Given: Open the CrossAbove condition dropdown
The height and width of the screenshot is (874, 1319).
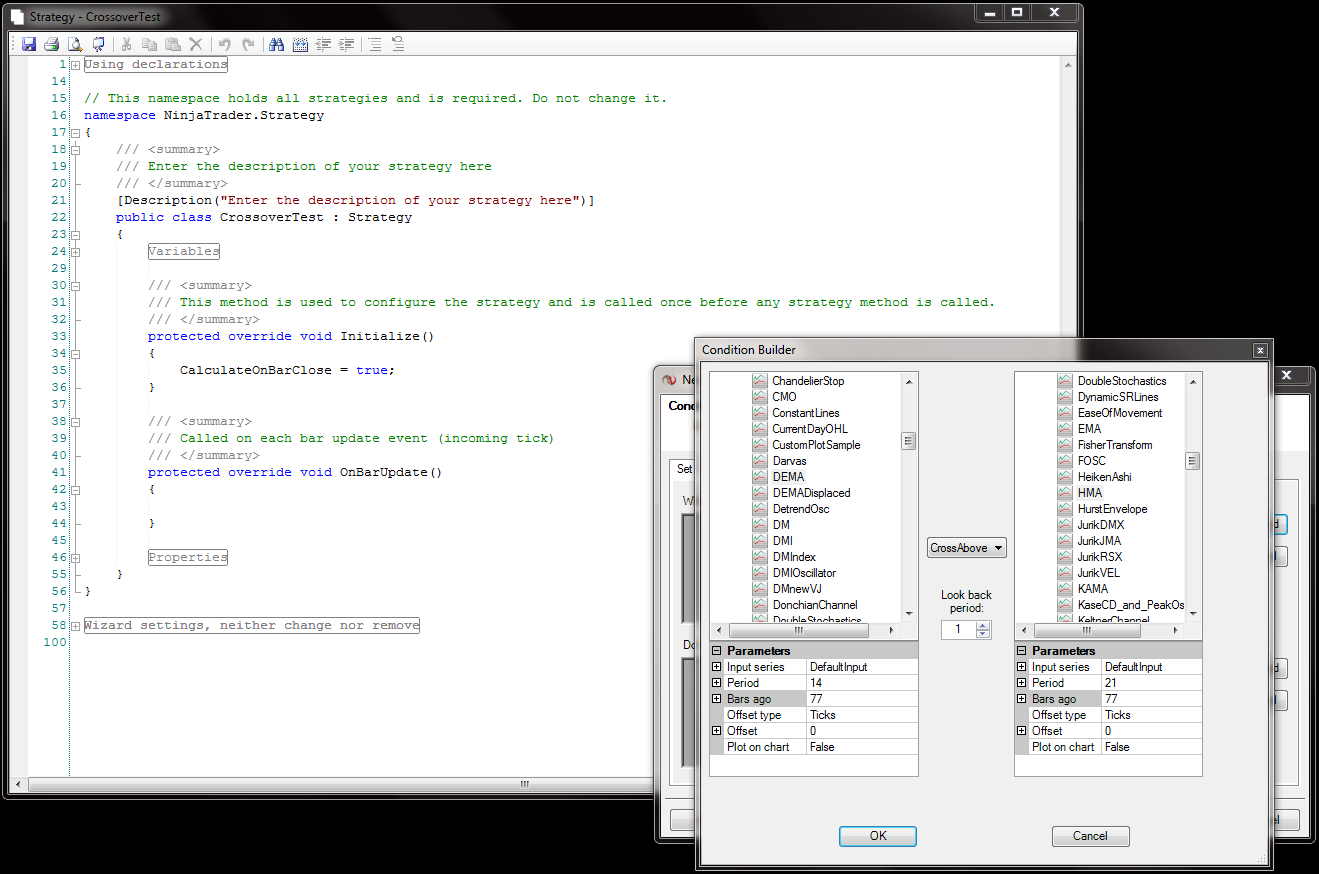Looking at the screenshot, I should point(966,548).
